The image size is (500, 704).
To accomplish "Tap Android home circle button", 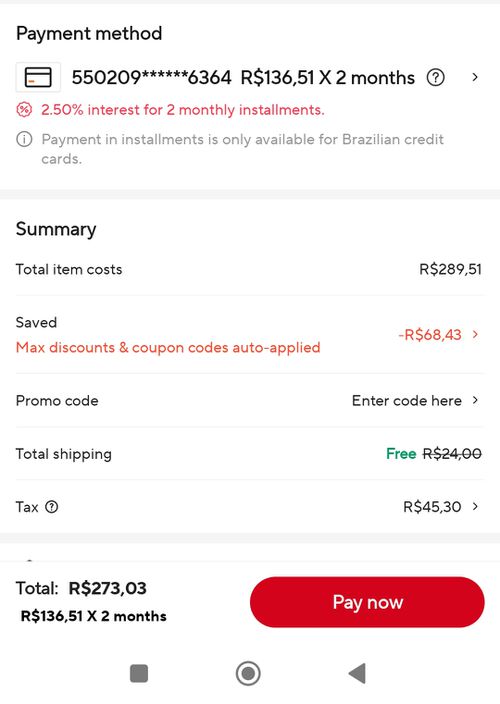I will pyautogui.click(x=248, y=673).
